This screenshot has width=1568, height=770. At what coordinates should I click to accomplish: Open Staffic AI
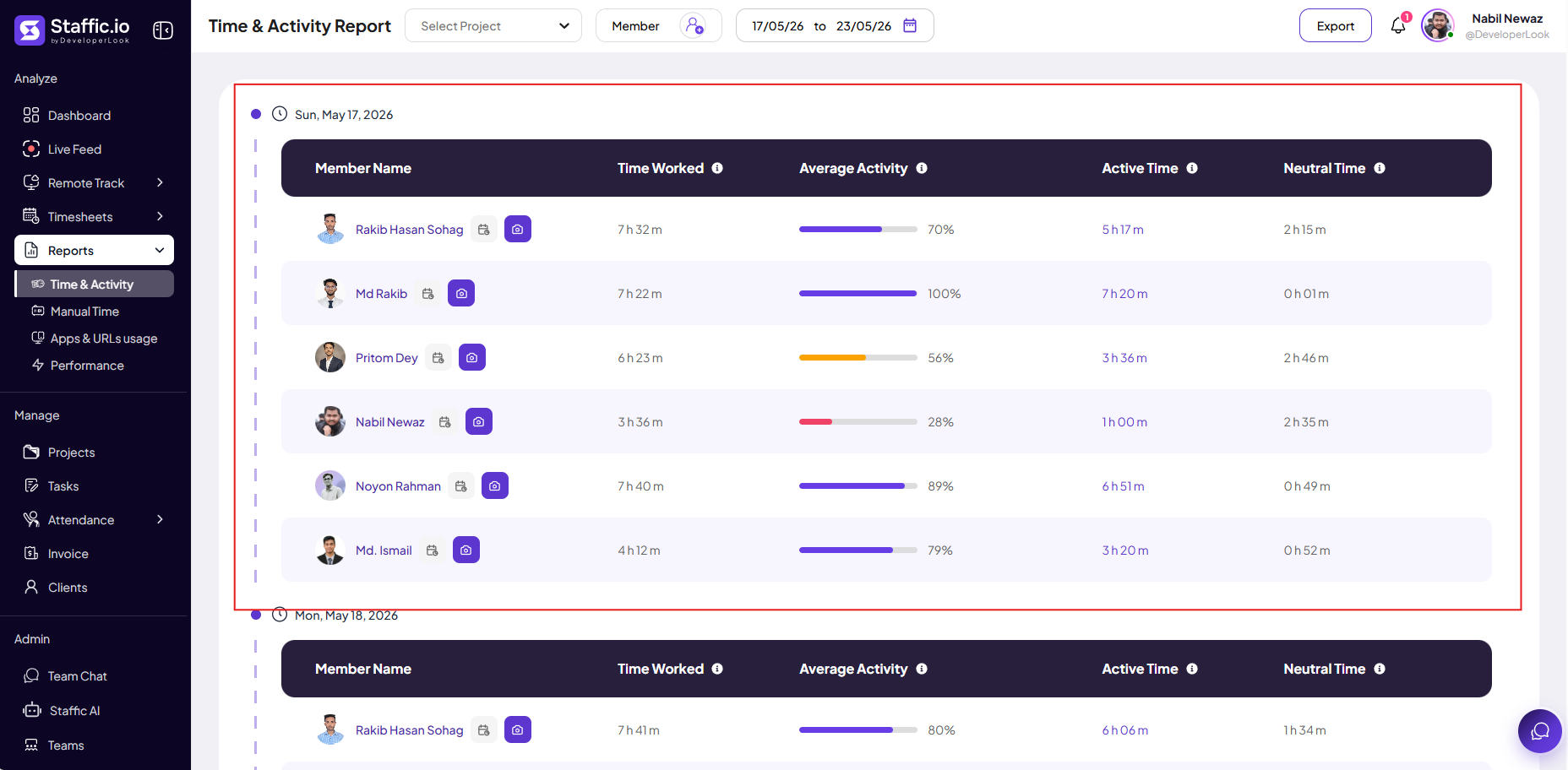[74, 710]
